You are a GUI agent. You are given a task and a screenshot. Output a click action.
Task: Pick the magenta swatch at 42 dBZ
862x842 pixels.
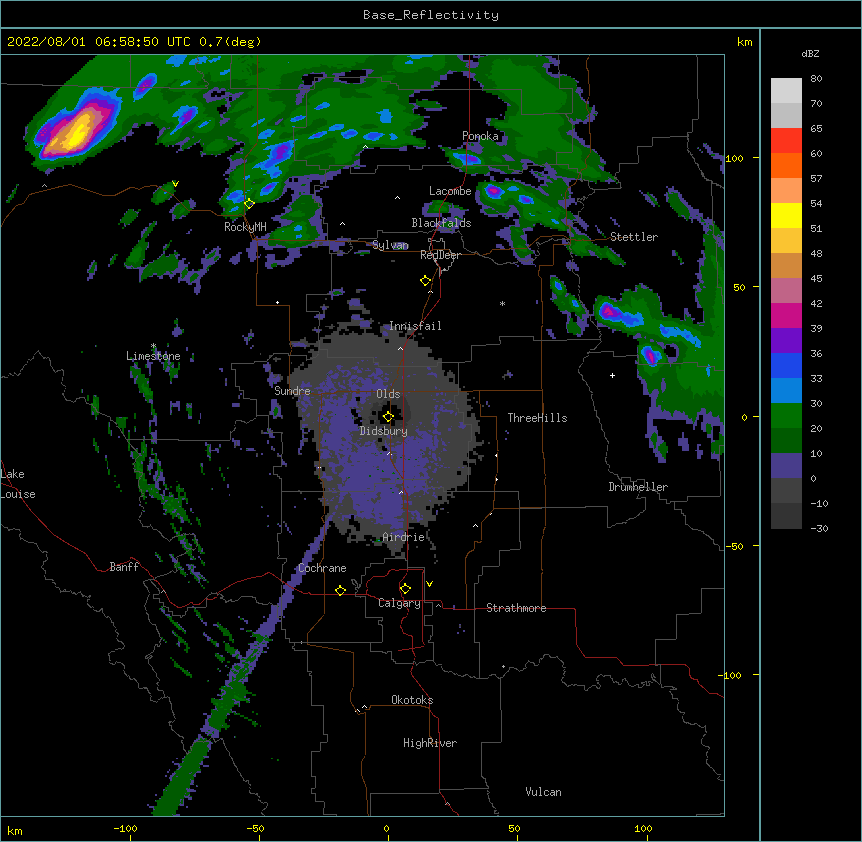786,315
